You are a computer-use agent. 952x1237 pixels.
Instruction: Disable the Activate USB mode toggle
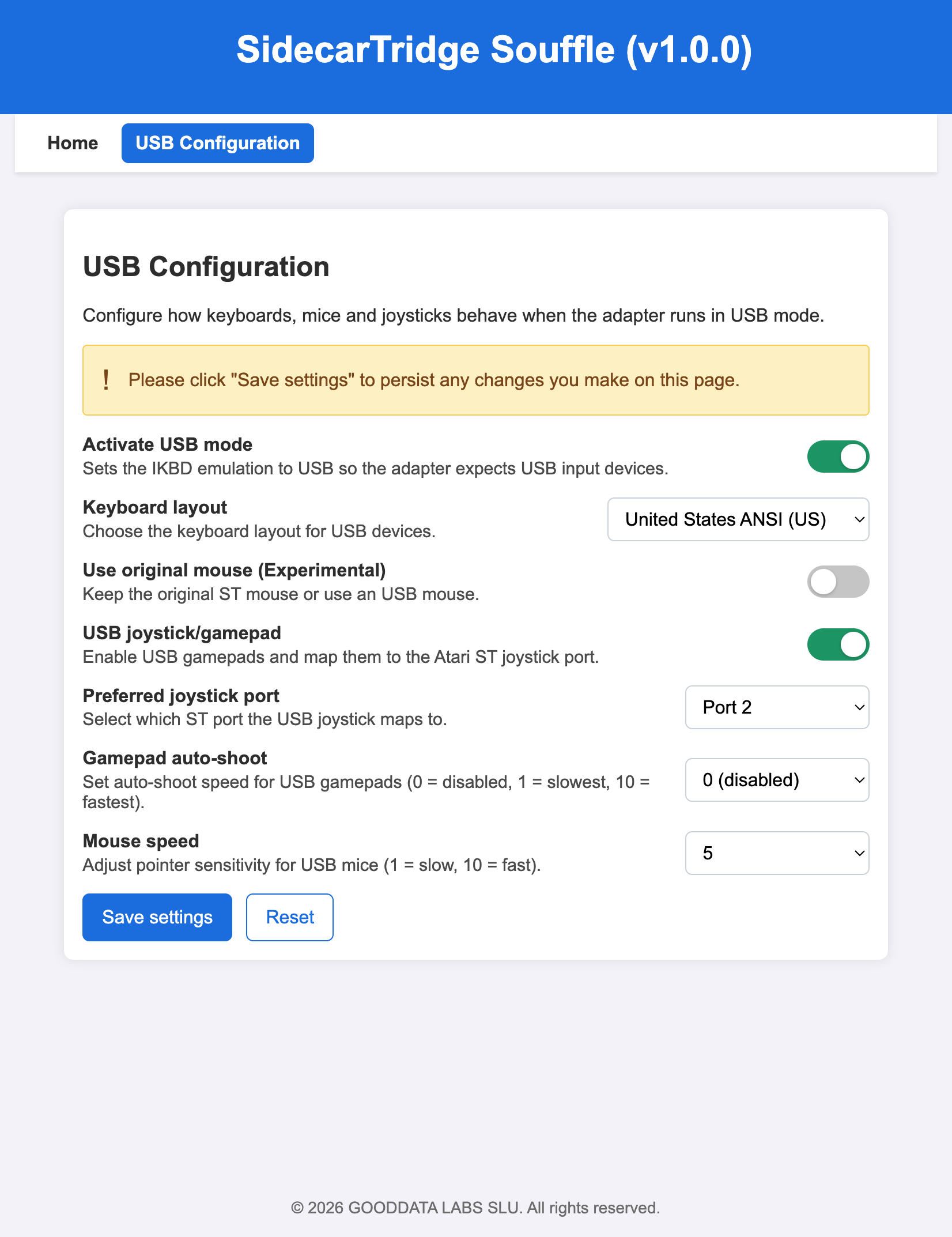tap(838, 456)
